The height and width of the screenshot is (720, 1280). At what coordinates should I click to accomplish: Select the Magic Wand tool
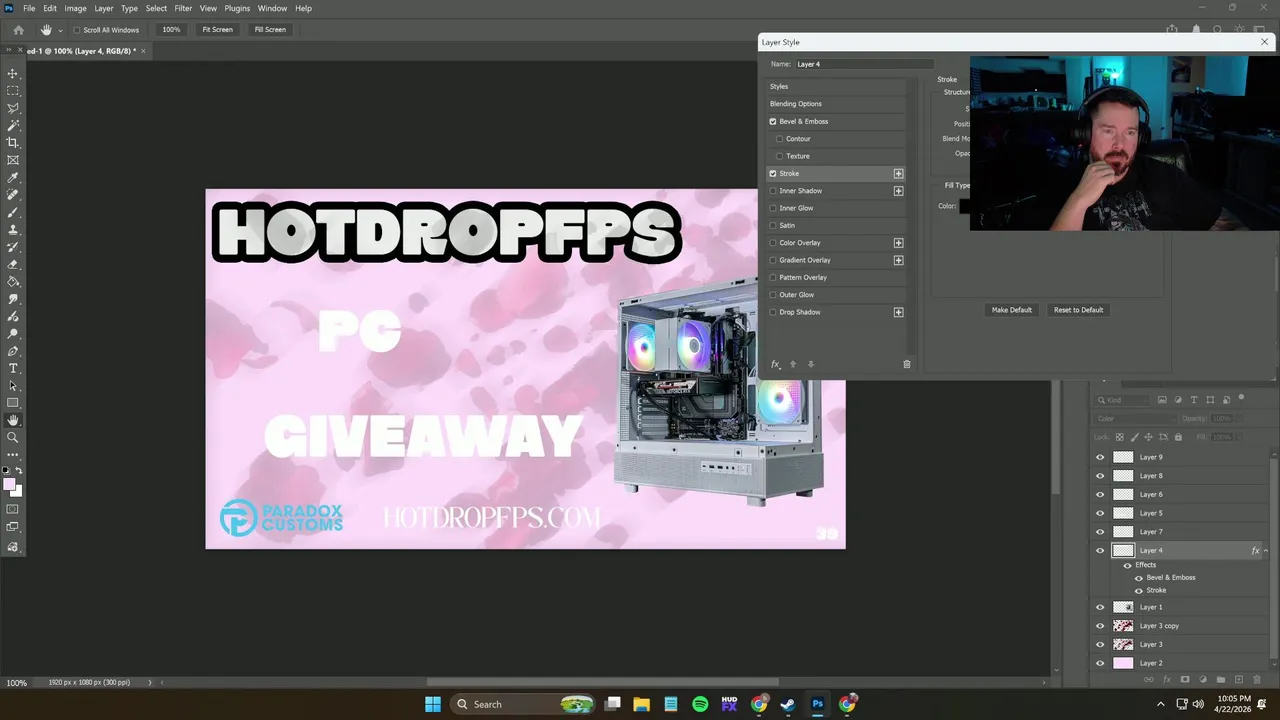click(13, 126)
